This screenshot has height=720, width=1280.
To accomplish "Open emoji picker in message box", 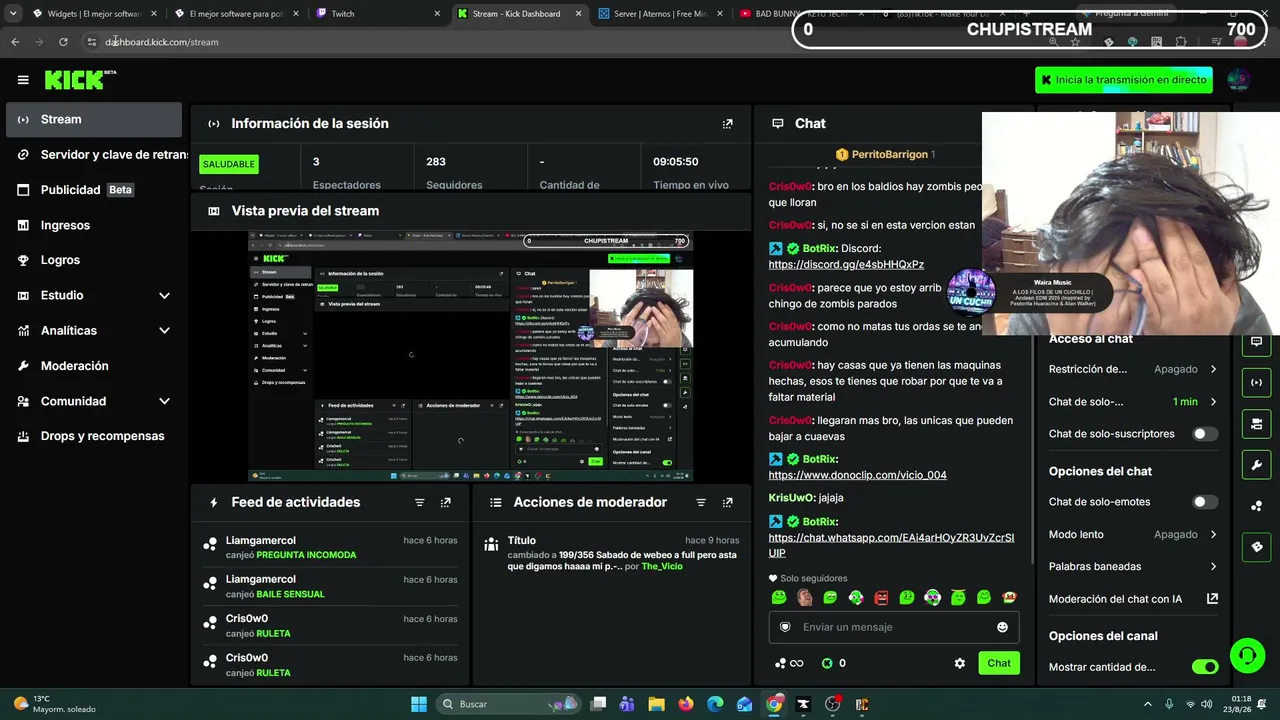I will pyautogui.click(x=1003, y=627).
